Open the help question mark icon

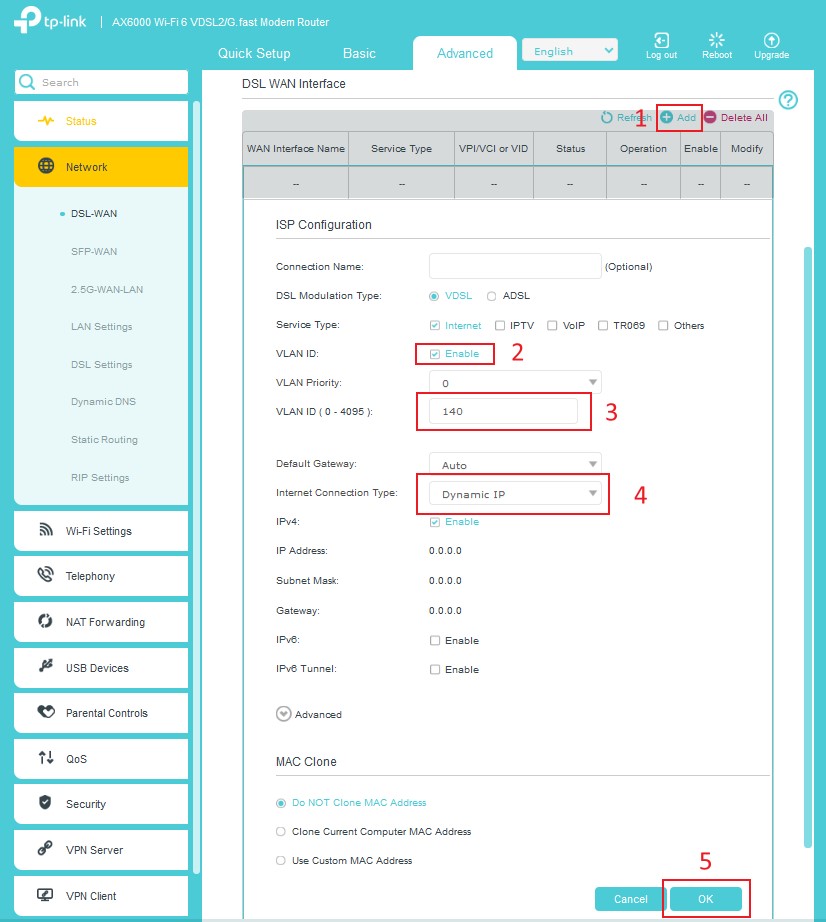(x=788, y=100)
